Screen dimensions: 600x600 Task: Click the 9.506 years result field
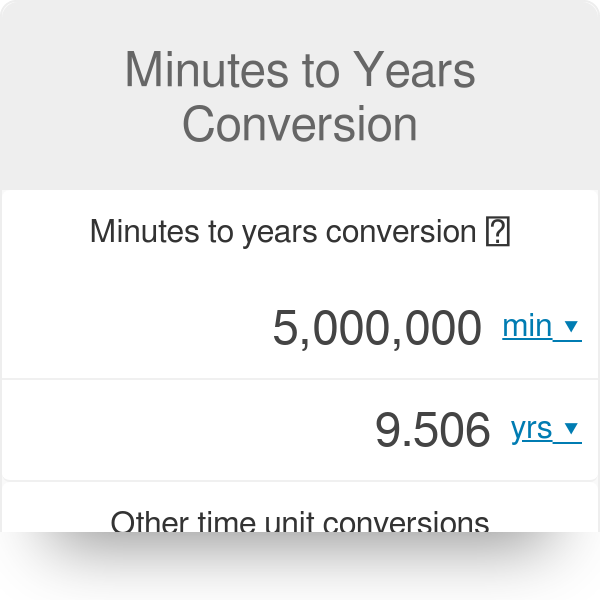(x=432, y=431)
